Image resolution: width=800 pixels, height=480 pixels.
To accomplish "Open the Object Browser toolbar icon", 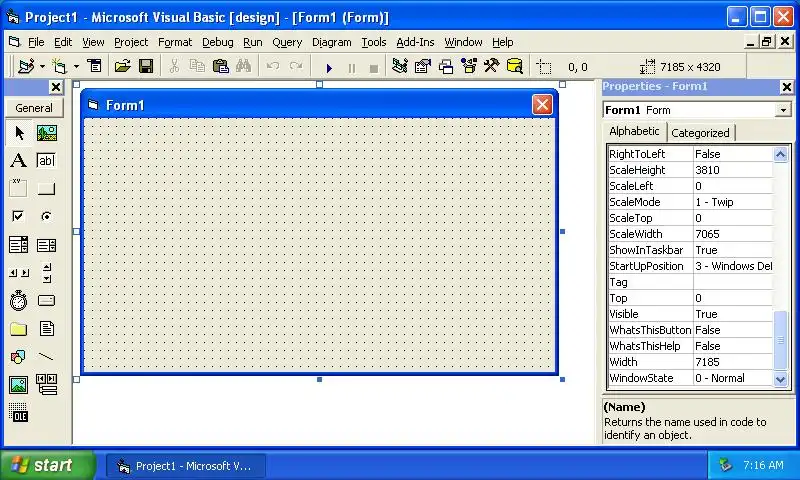I will tap(468, 66).
